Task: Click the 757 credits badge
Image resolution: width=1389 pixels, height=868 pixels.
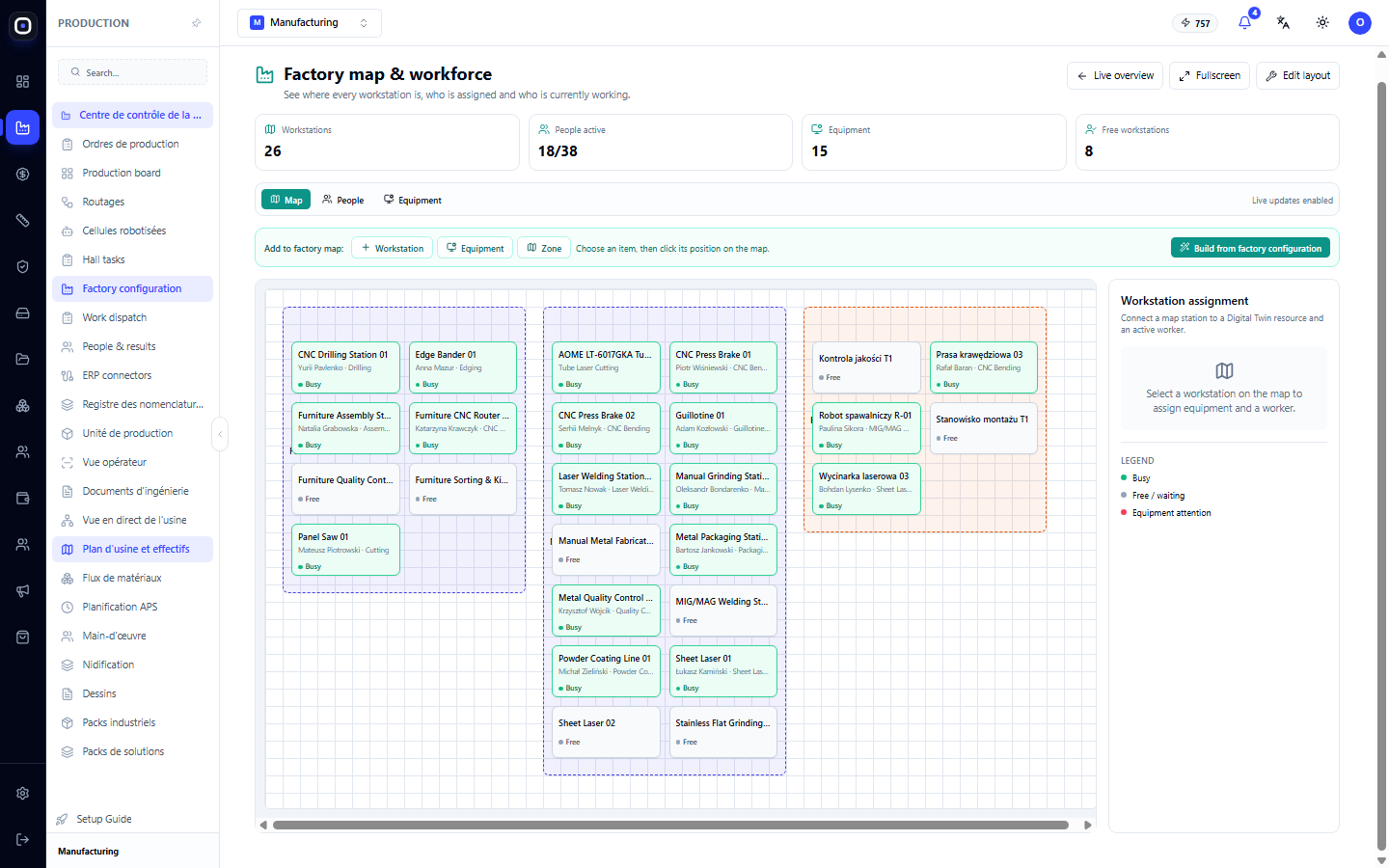Action: [x=1196, y=23]
